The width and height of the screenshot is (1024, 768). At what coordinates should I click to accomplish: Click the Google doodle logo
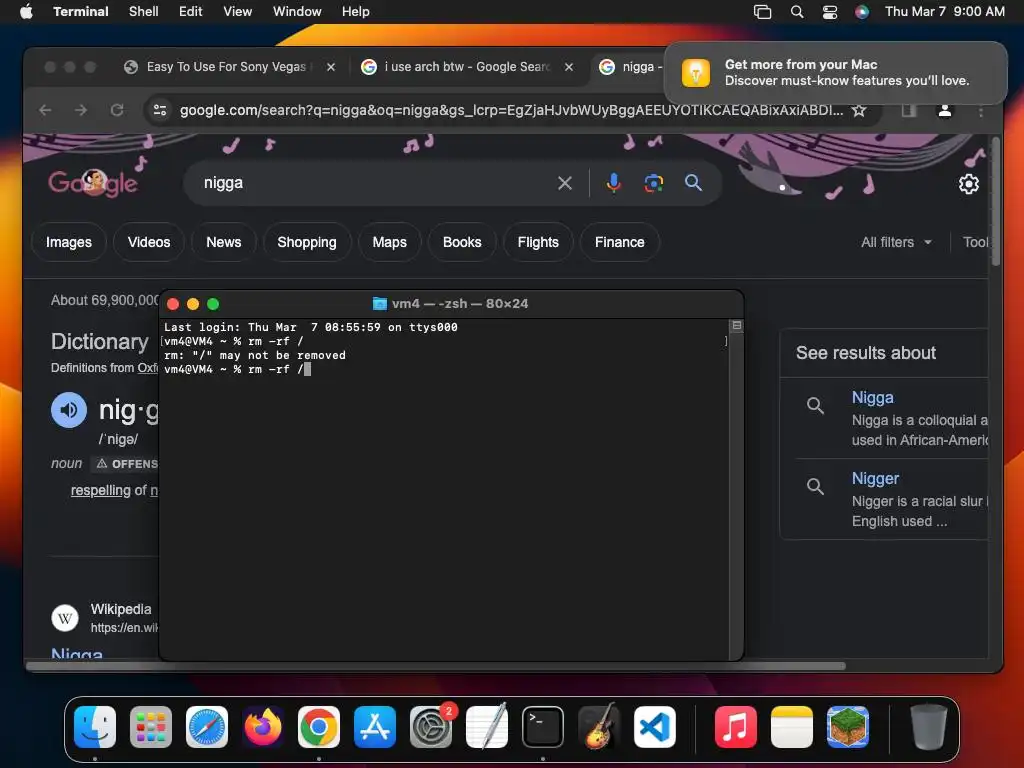93,183
